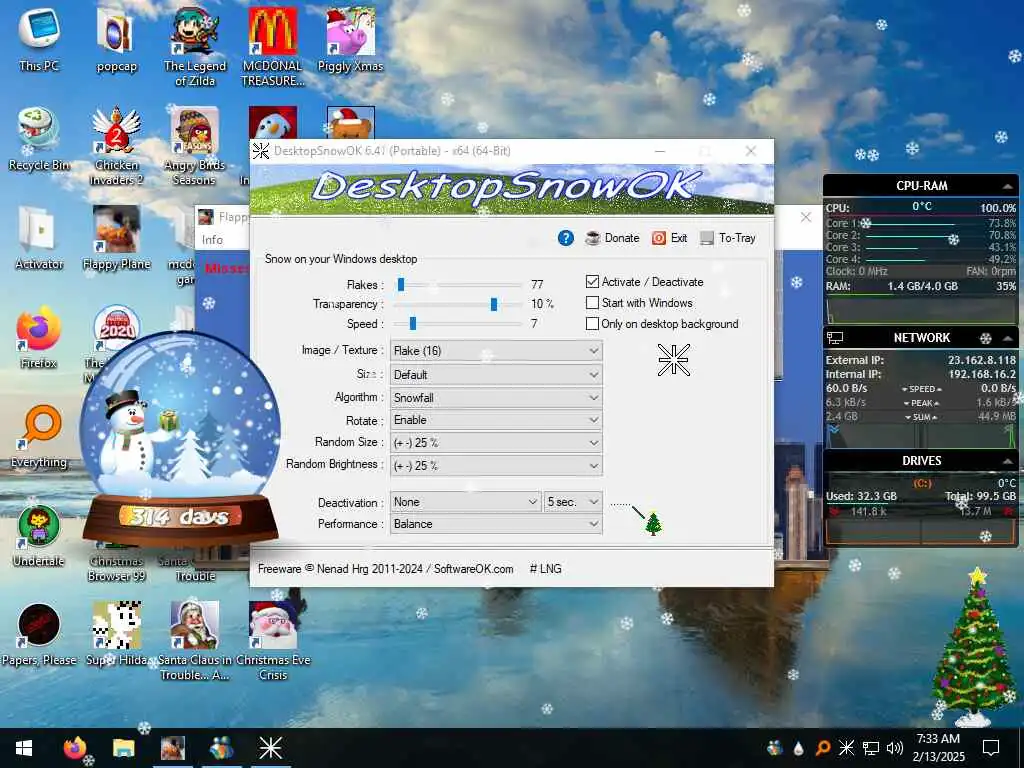
Task: Open the Deactivation dropdown showing None
Action: 465,502
